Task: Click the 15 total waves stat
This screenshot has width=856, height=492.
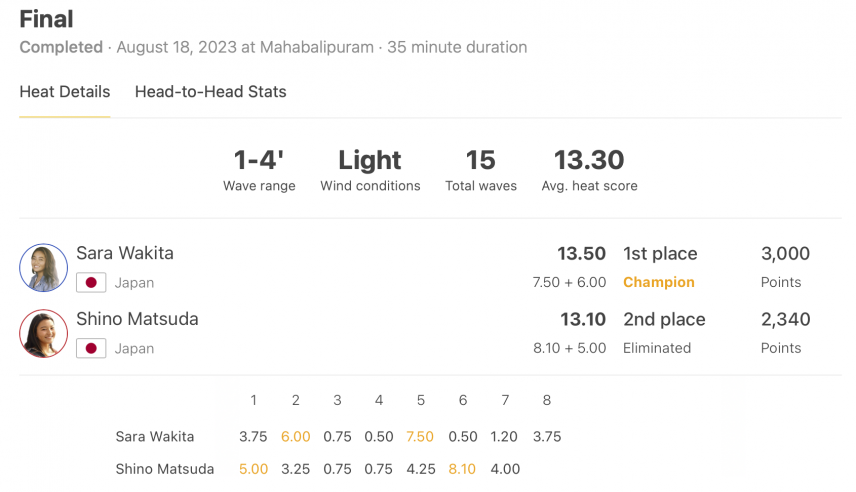Action: point(481,170)
